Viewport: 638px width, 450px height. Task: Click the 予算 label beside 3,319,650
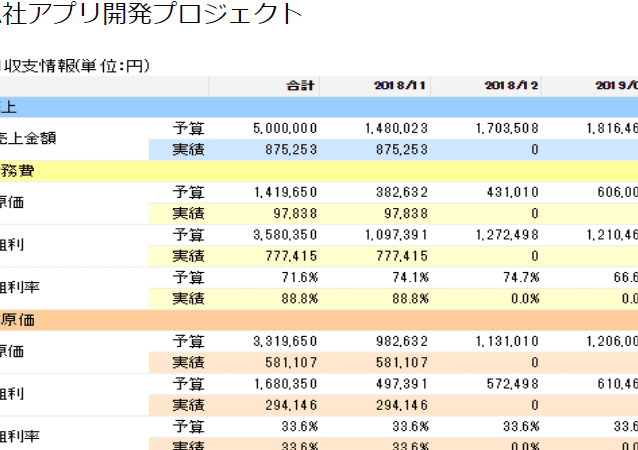point(188,341)
